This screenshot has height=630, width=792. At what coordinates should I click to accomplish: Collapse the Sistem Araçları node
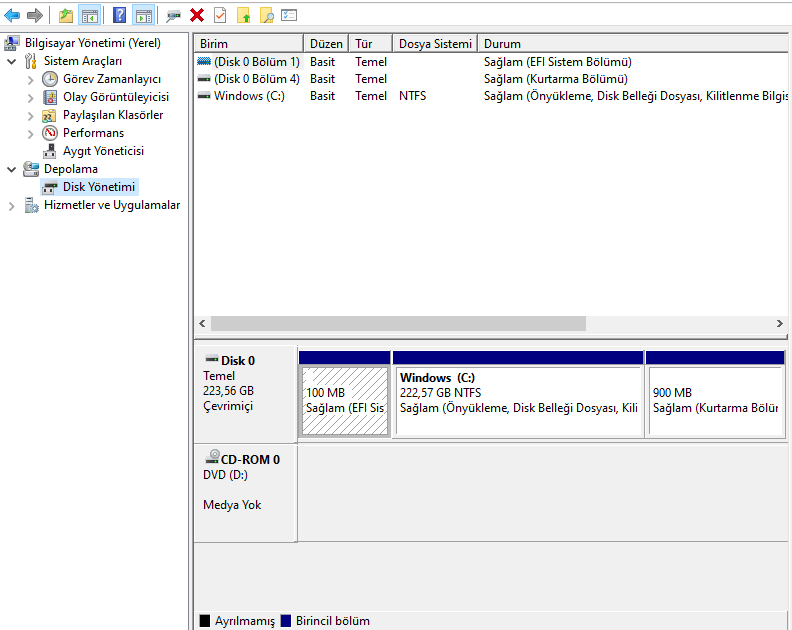click(x=12, y=61)
